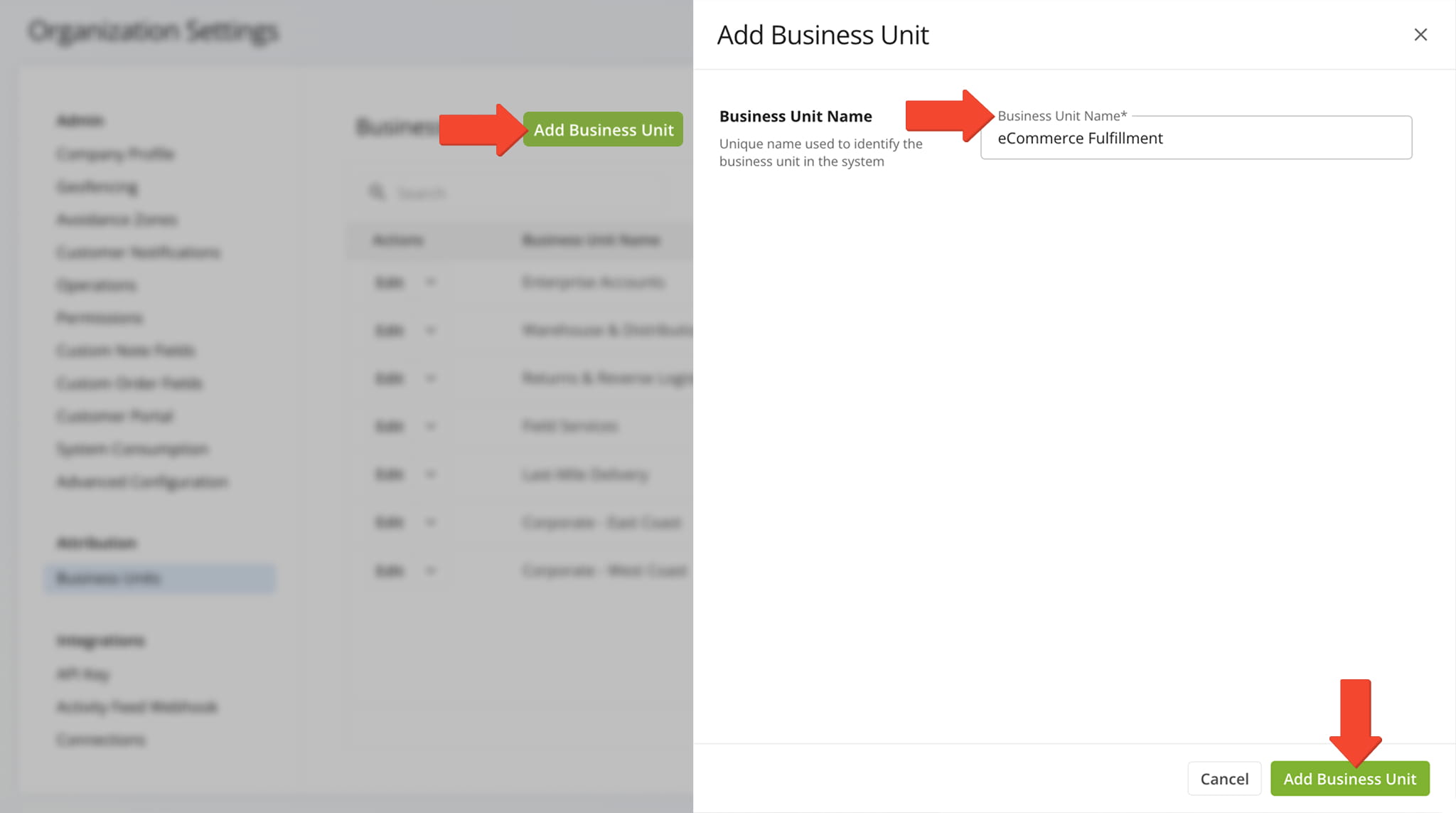Screen dimensions: 1456x813
Task: Expand the Edit dropdown for Enterprise Accounts
Action: (430, 282)
